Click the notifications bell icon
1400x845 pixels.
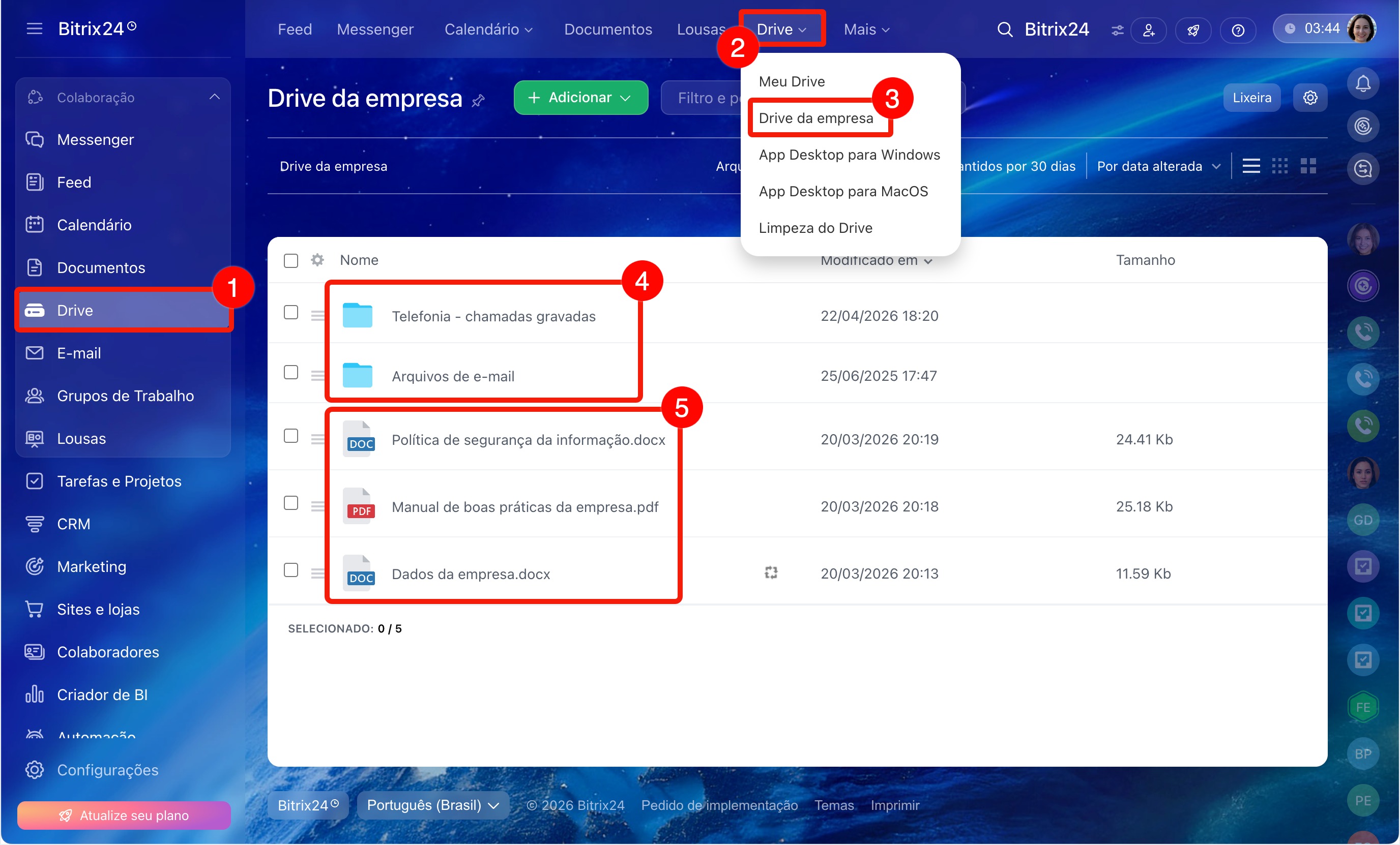pyautogui.click(x=1362, y=84)
